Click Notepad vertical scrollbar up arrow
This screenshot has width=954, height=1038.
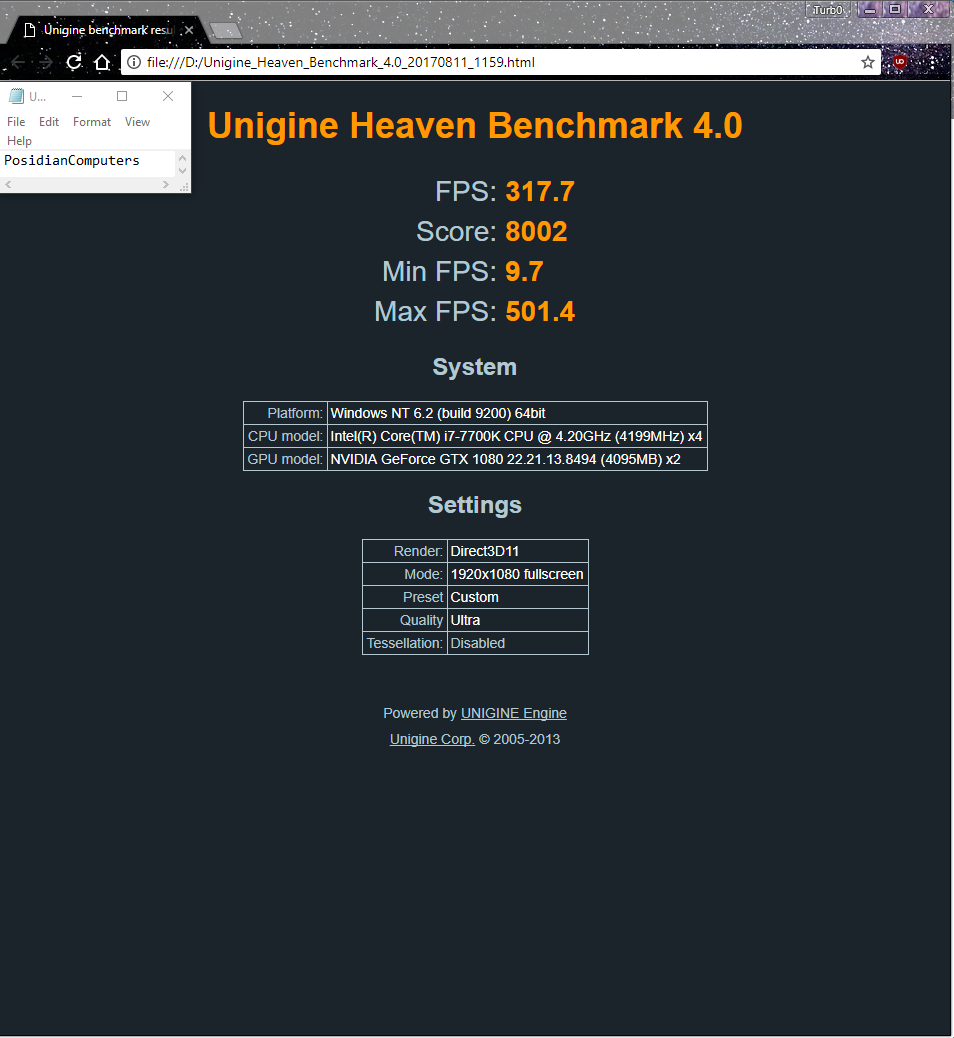[x=183, y=158]
